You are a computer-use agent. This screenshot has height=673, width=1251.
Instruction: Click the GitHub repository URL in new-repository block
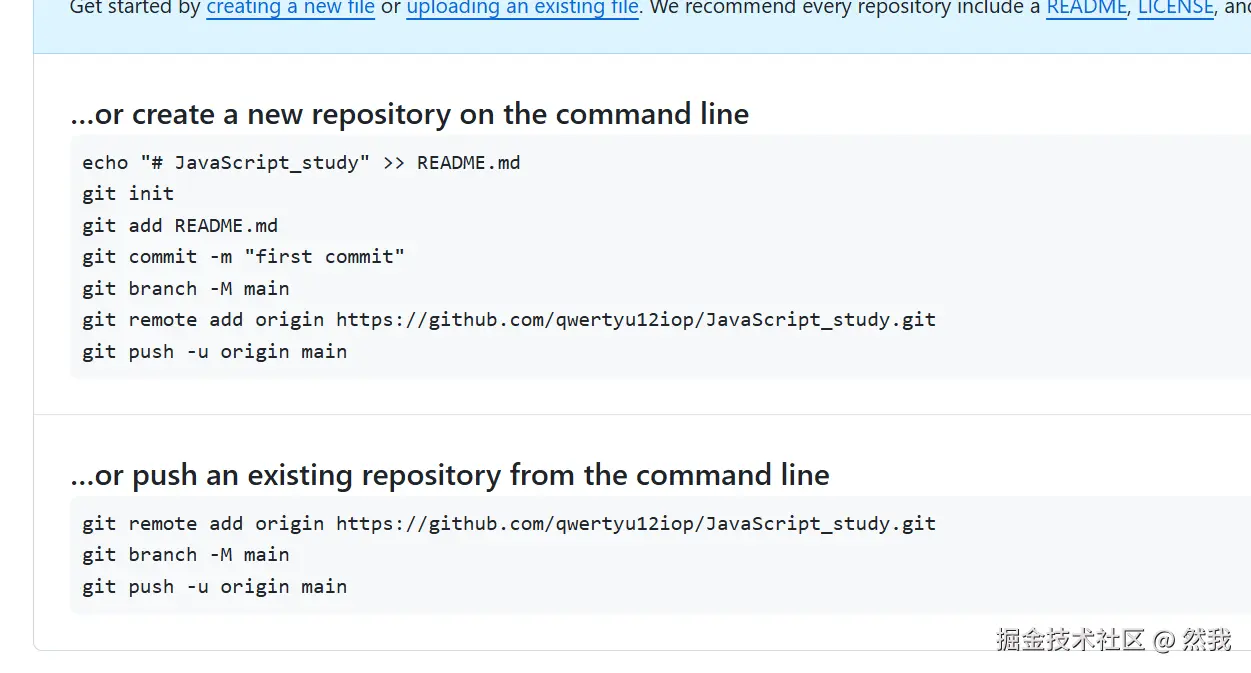coord(635,320)
